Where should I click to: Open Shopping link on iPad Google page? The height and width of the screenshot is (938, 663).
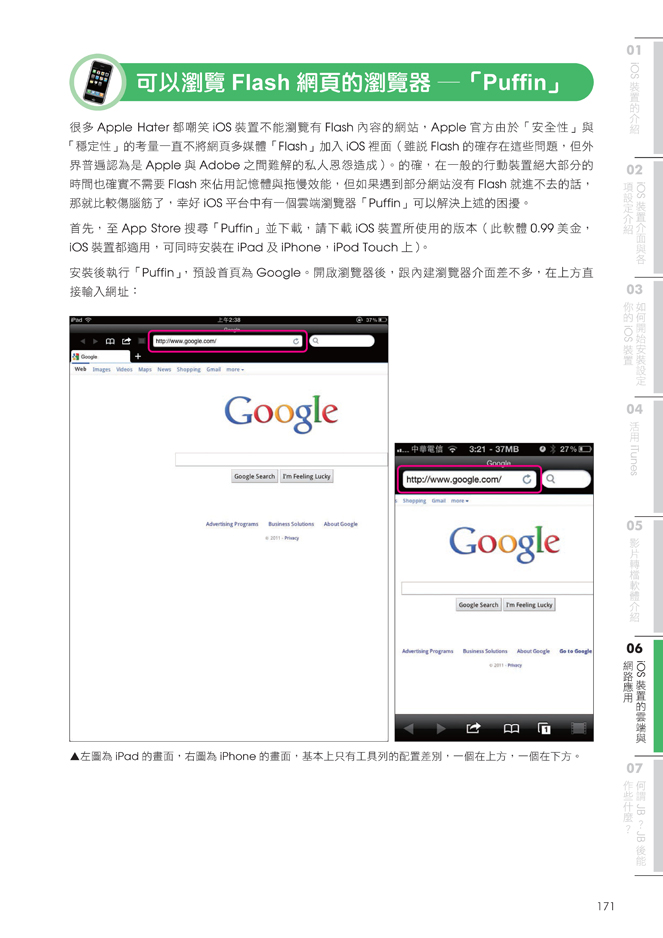188,370
